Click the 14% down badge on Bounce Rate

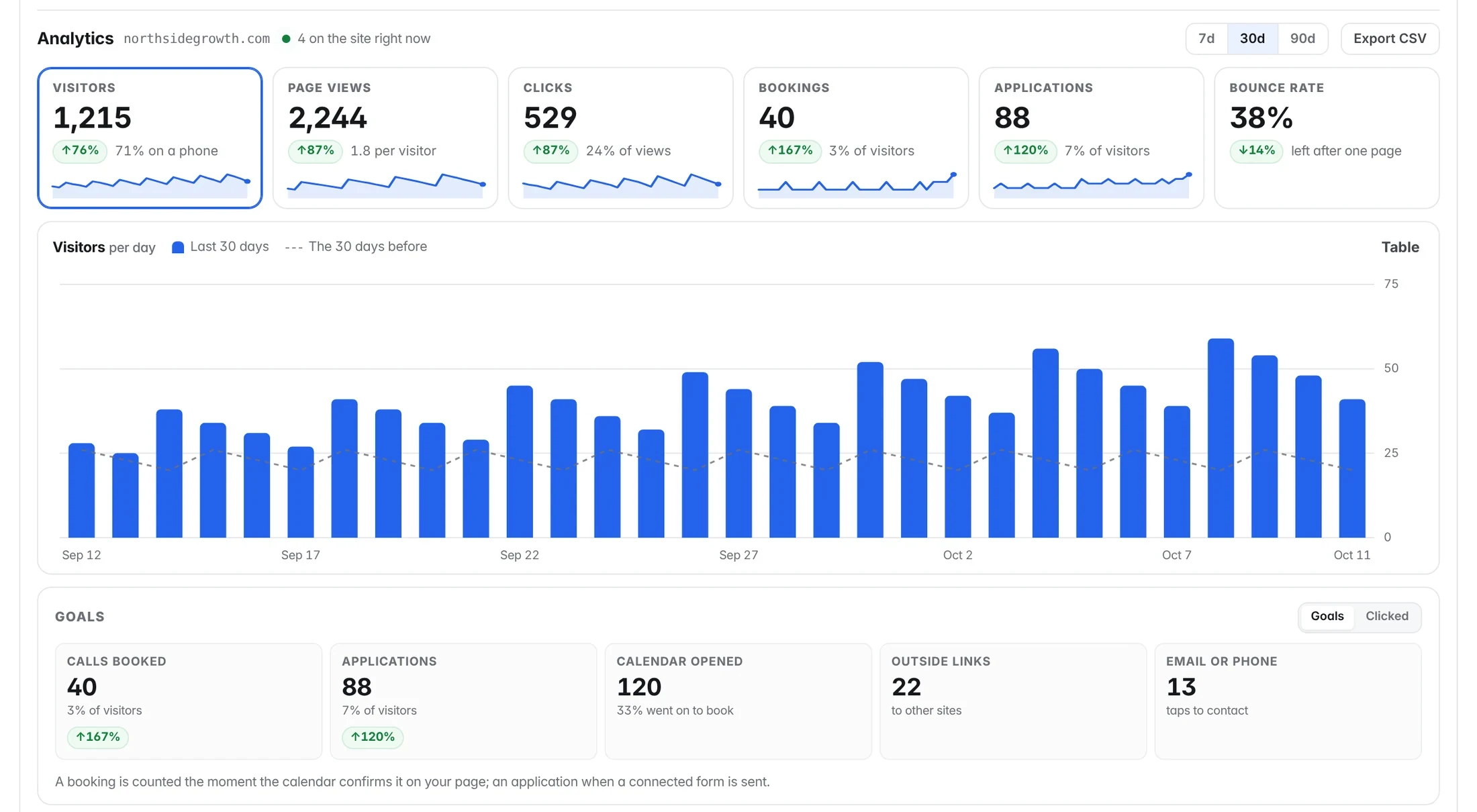1256,151
